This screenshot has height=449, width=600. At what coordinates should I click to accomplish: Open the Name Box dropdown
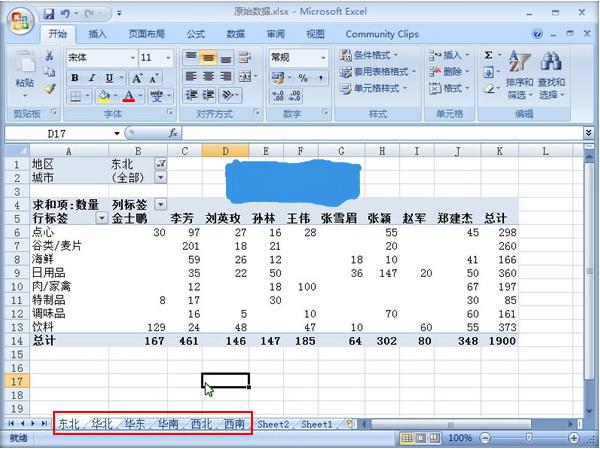click(117, 134)
